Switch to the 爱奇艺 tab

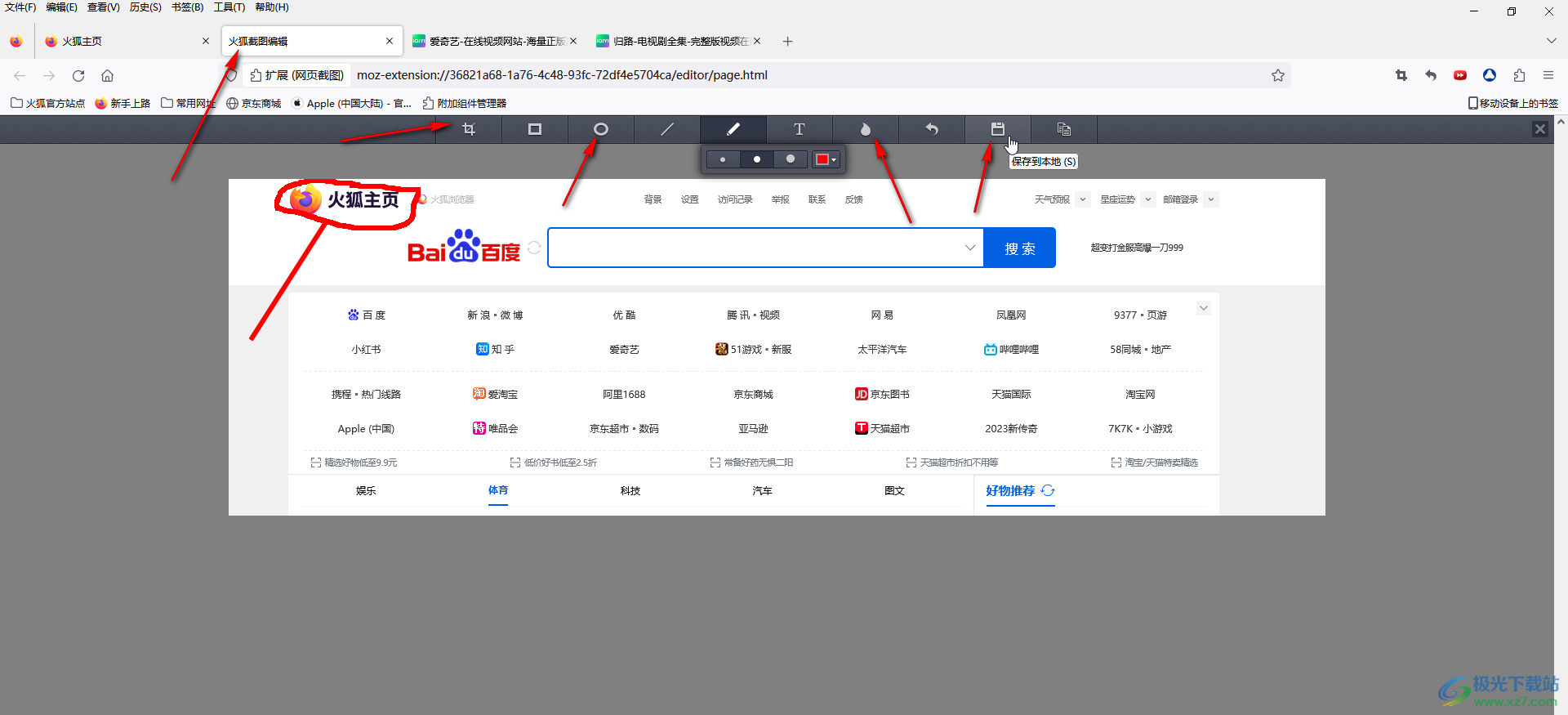point(496,41)
